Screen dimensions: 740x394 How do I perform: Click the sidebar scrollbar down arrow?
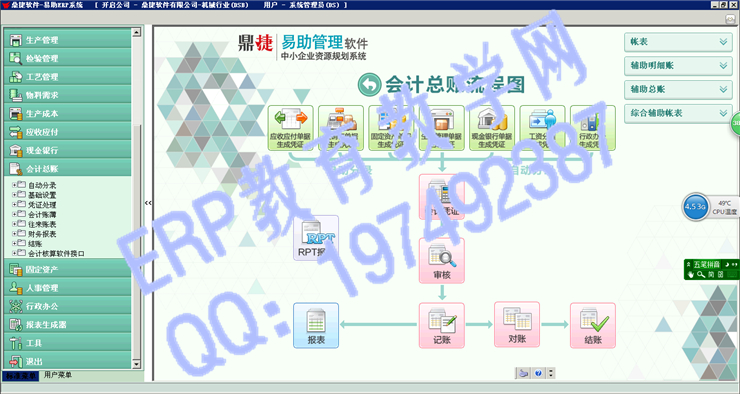coord(136,364)
